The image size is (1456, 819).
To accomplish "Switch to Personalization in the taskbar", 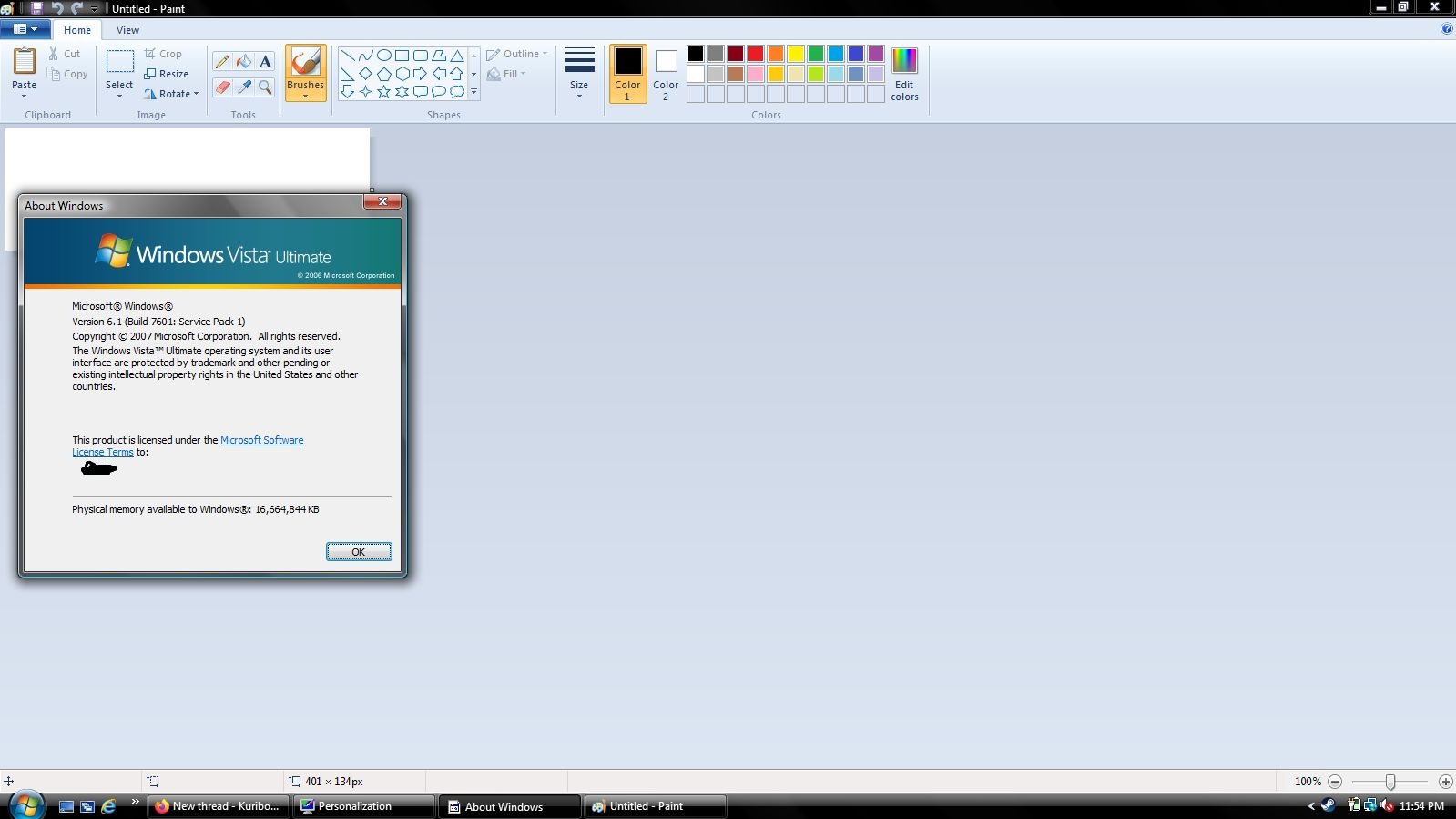I will pyautogui.click(x=362, y=806).
